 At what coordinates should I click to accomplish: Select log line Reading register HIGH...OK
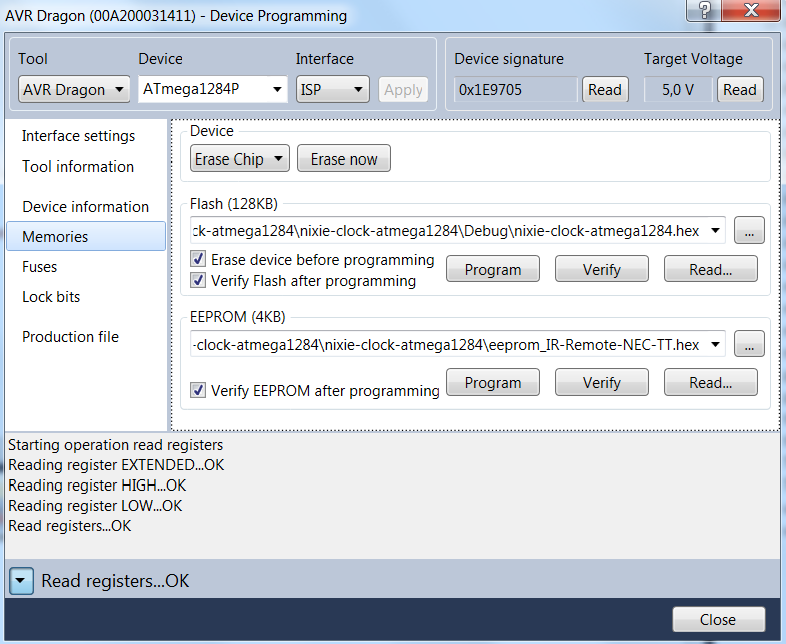(97, 485)
